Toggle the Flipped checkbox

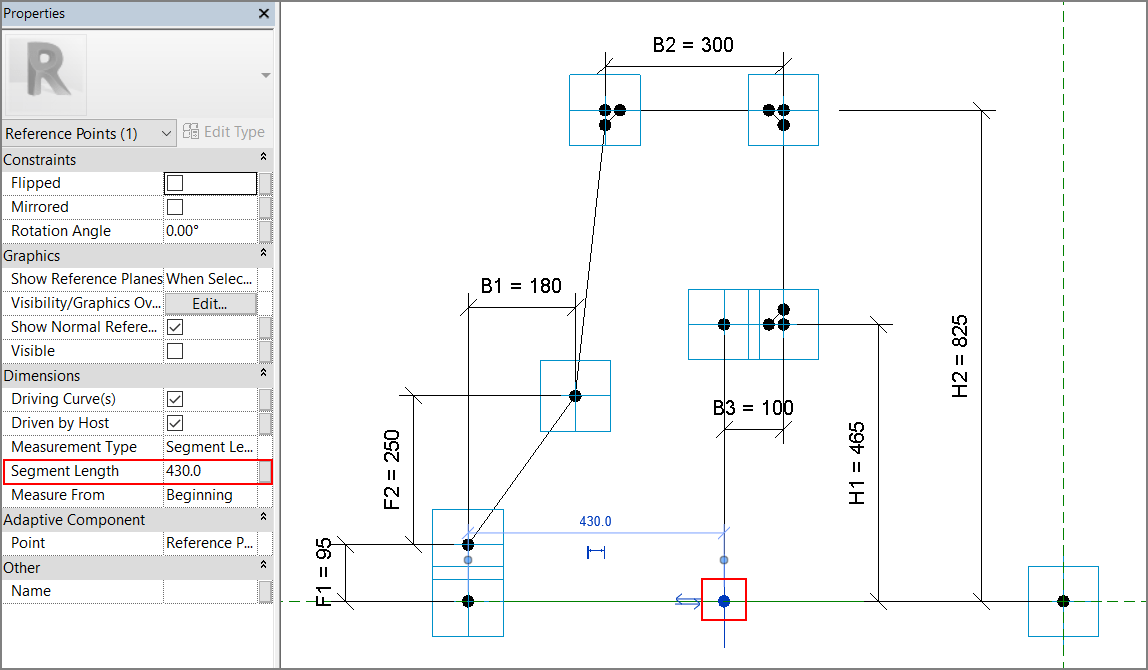pos(175,183)
